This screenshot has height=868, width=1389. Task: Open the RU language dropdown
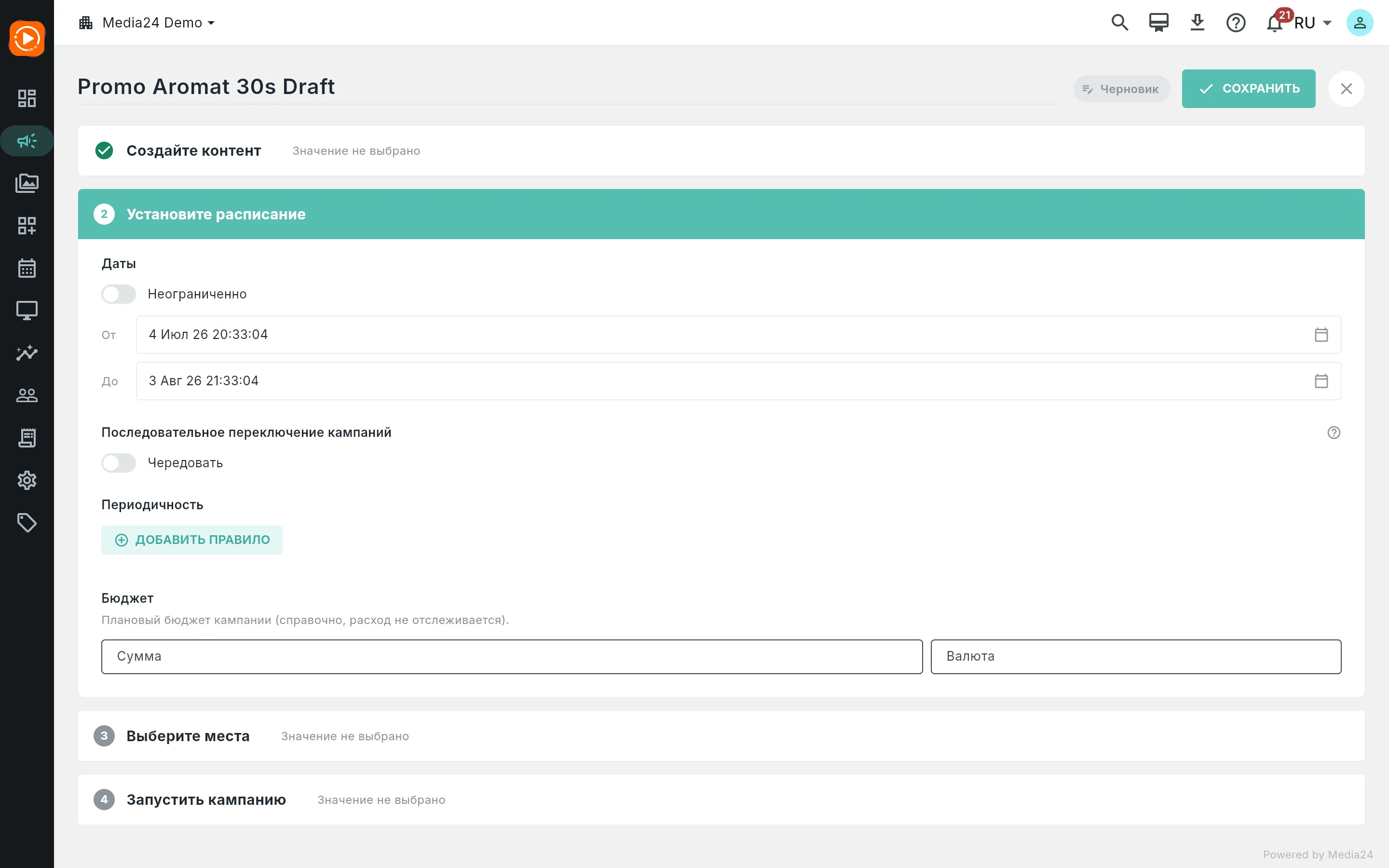[1313, 23]
